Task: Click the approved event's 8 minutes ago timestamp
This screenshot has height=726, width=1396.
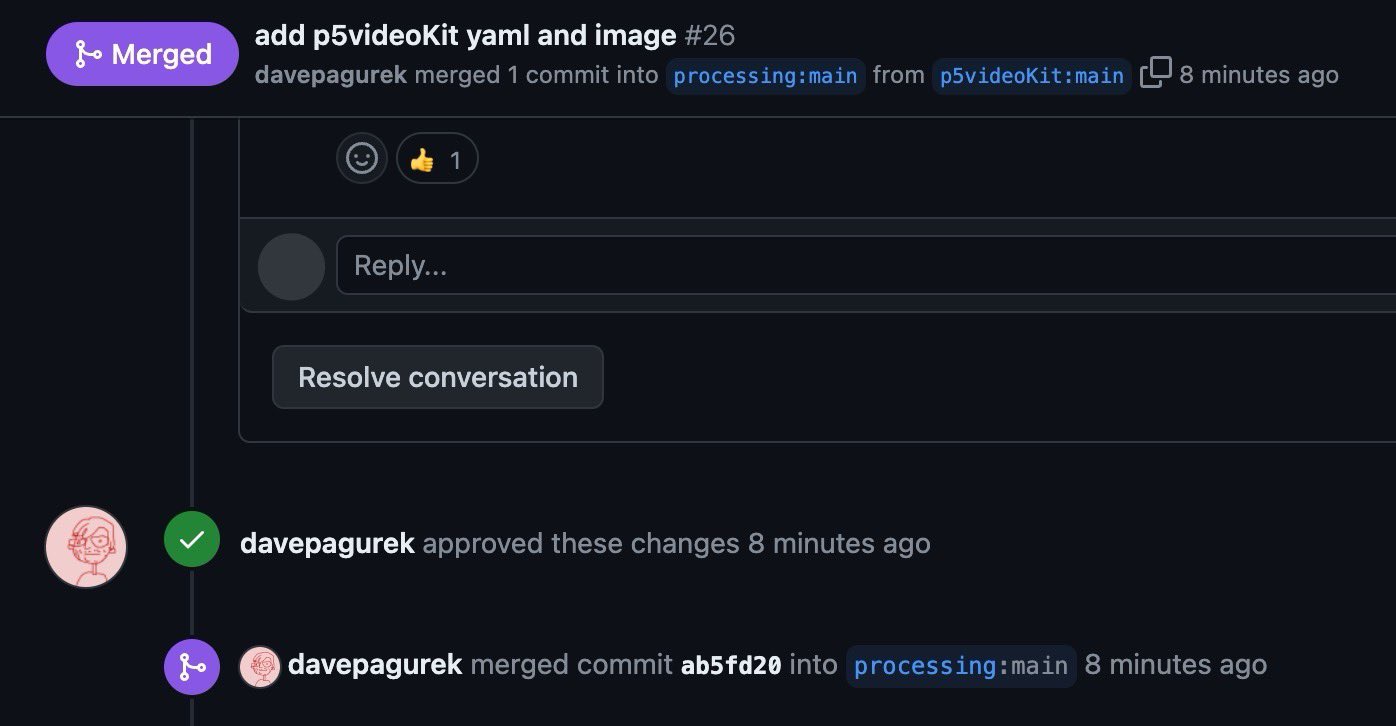Action: coord(839,543)
